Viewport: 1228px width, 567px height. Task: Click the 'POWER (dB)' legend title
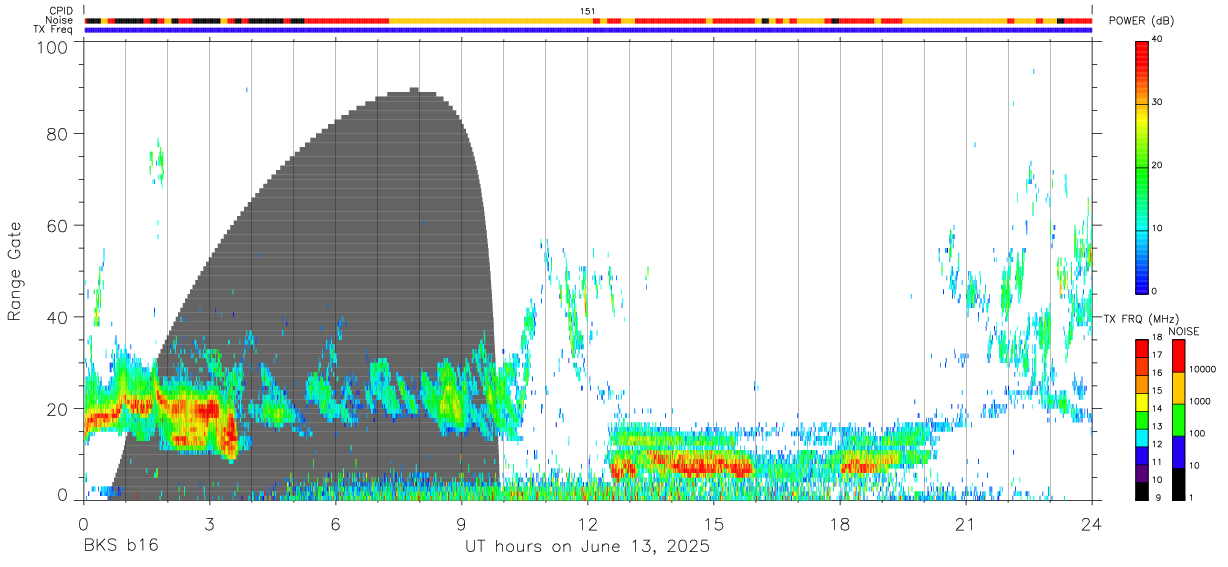pyautogui.click(x=1142, y=22)
